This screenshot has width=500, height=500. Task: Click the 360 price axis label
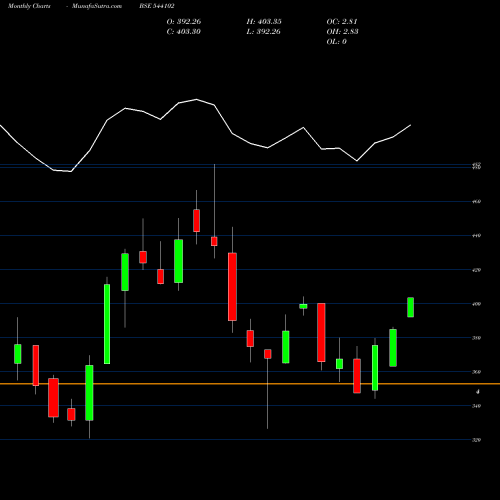(477, 372)
